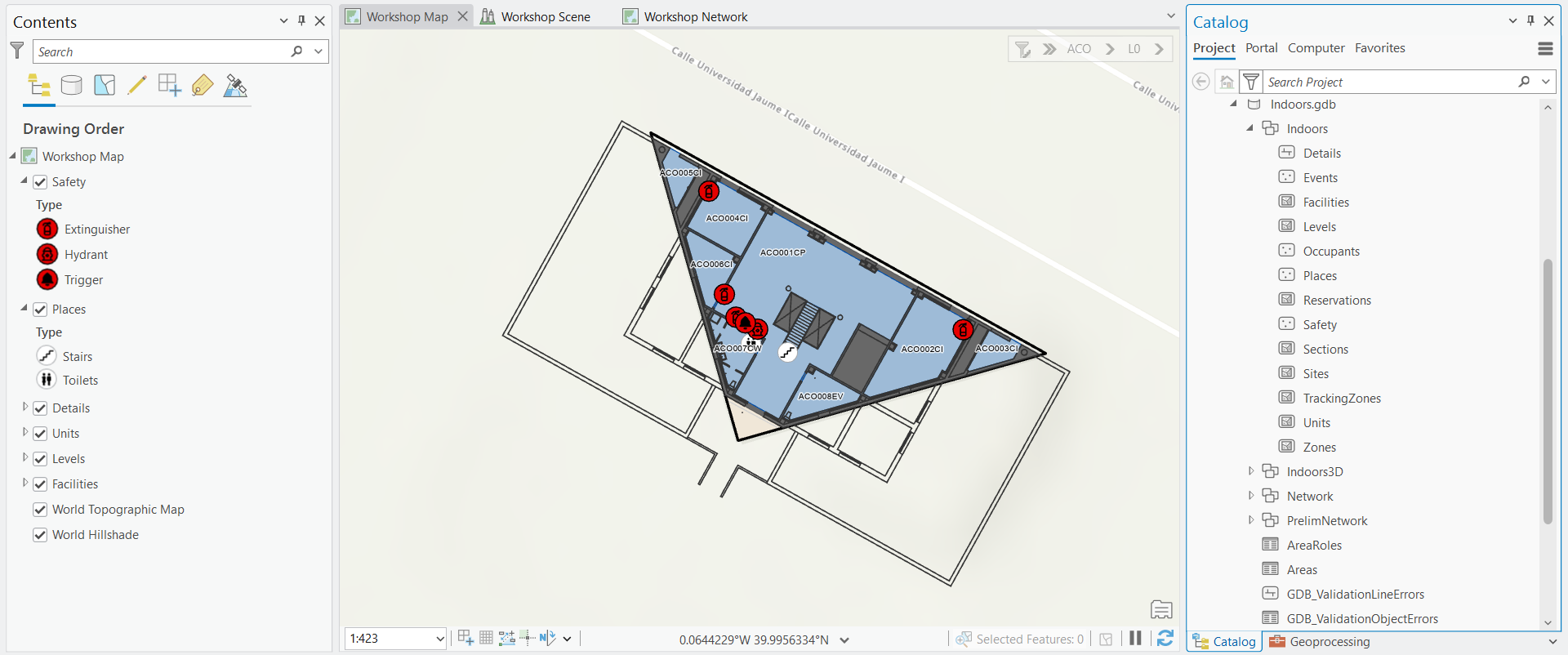Select the TrackingZones feature class
Viewport: 1568px width, 655px height.
(1342, 398)
